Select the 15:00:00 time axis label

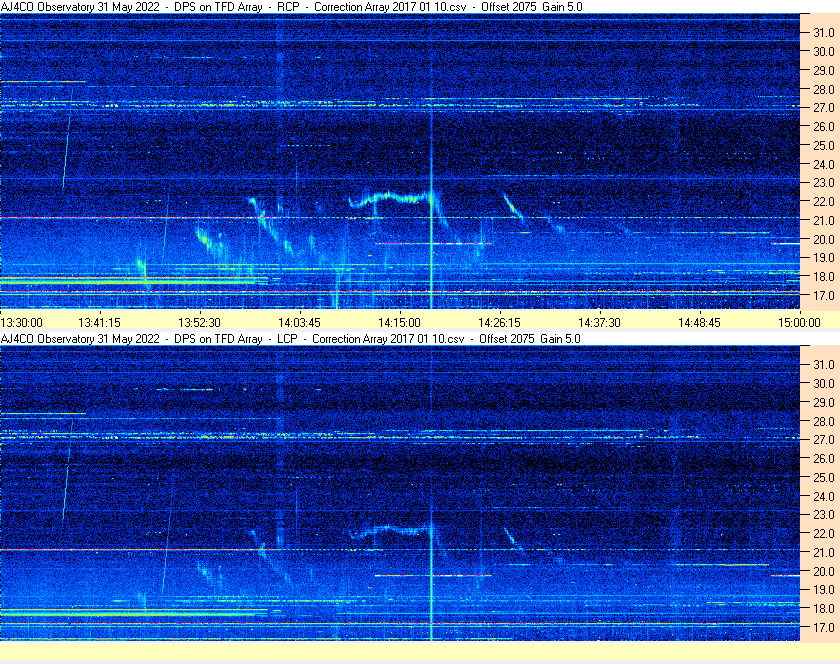pyautogui.click(x=799, y=323)
